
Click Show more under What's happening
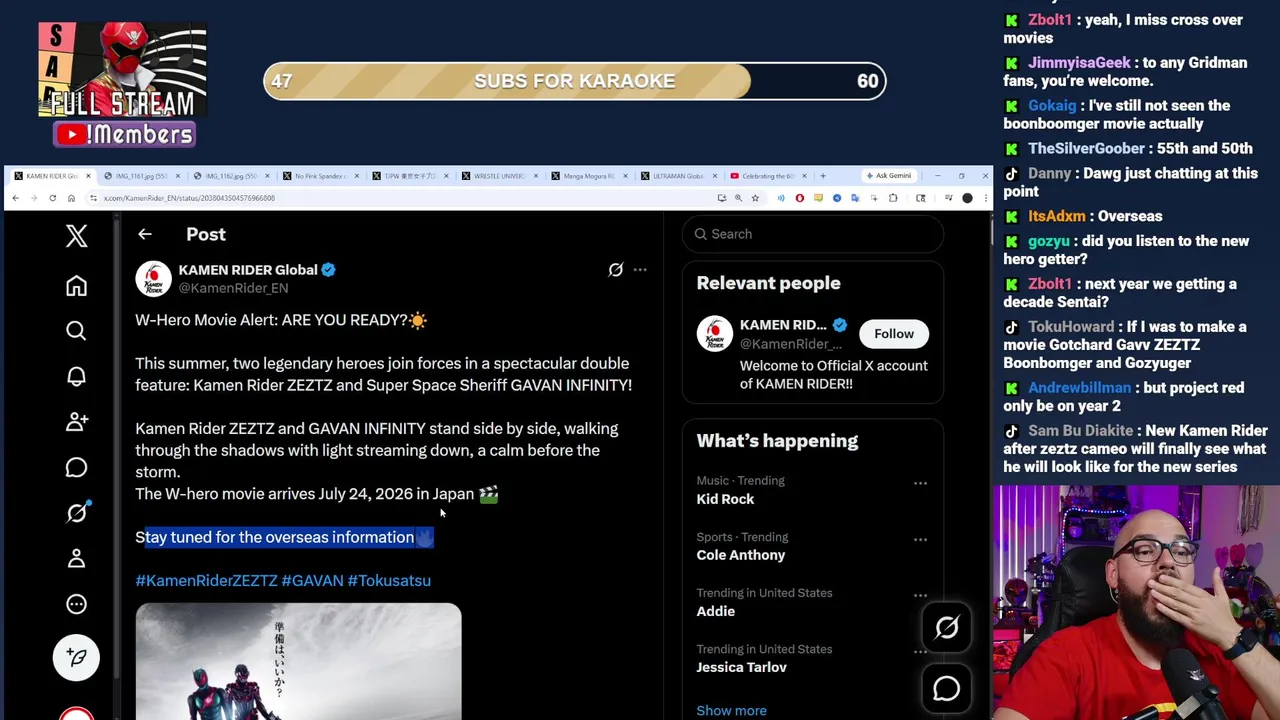[x=731, y=711]
